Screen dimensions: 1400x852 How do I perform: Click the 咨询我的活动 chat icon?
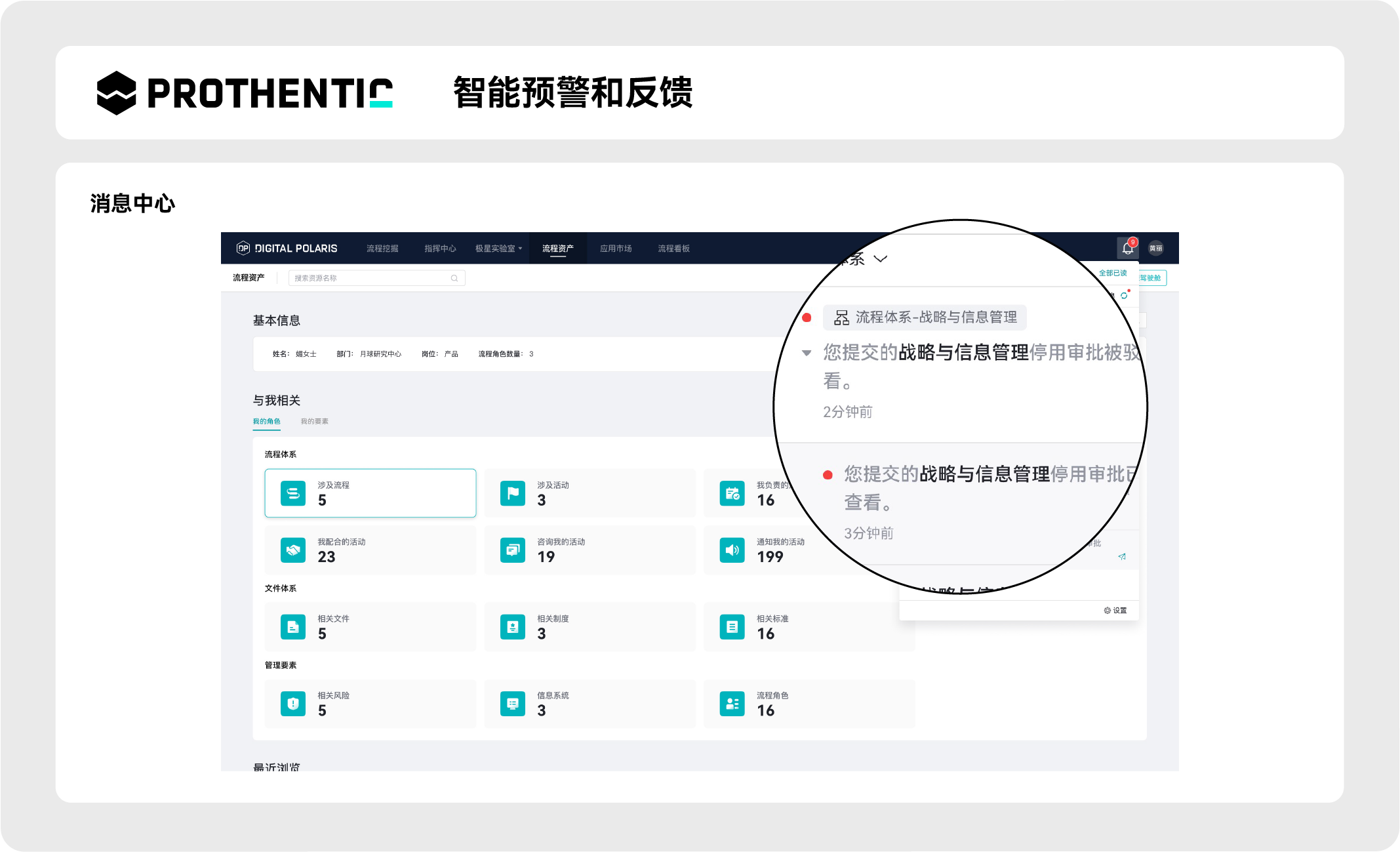tap(513, 550)
